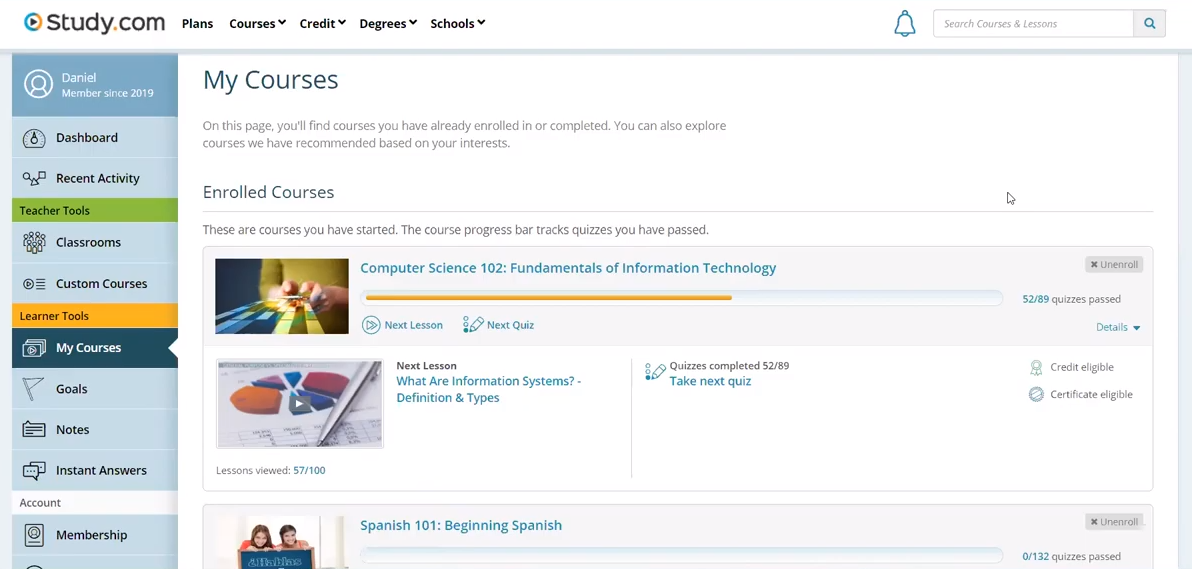Open the Plans menu item

198,24
